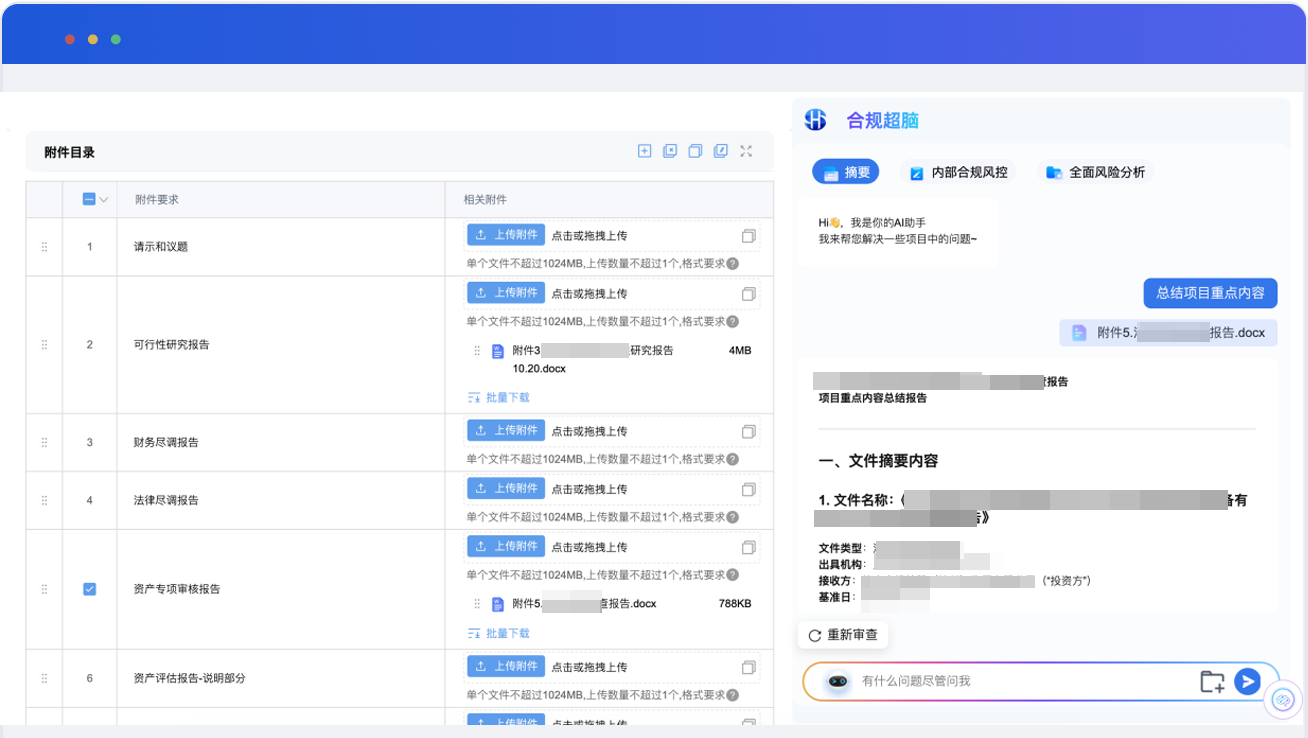Toggle fullscreen for the 附件目录 panel
Screen dimensions: 1308x738
pyautogui.click(x=746, y=151)
